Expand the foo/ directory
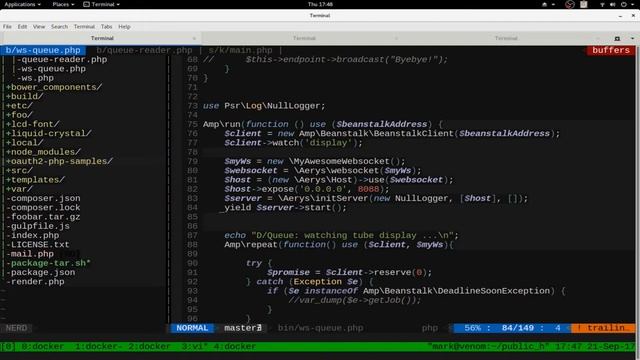640x360 pixels. 19,115
